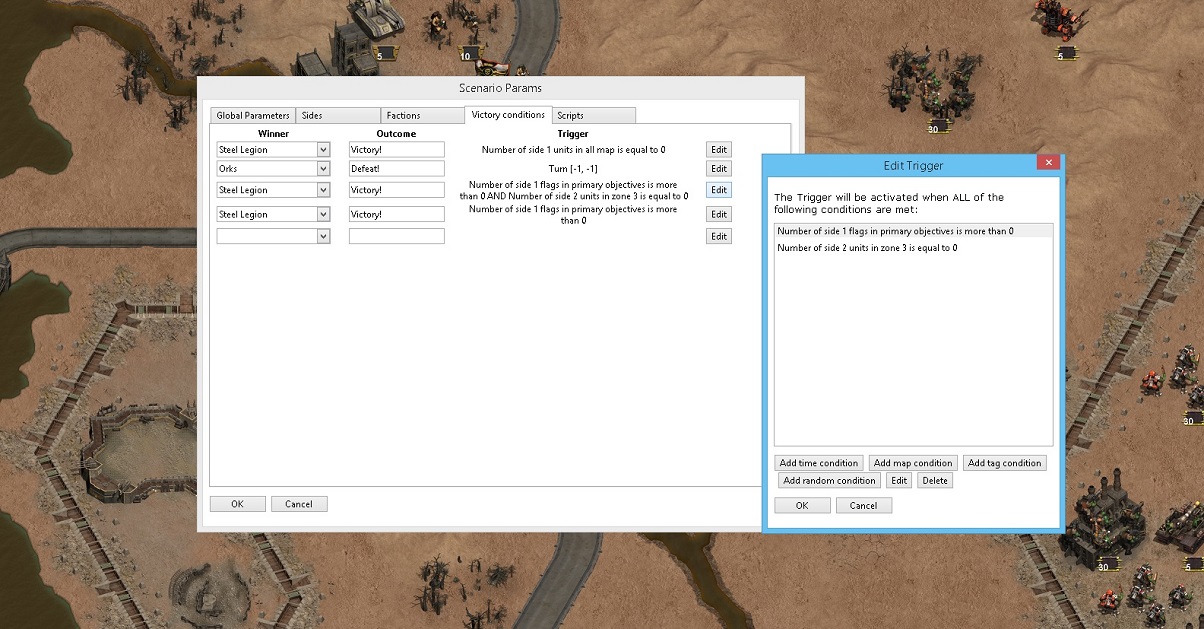Cancel the Scenario Params dialog
The image size is (1204, 629).
(299, 504)
